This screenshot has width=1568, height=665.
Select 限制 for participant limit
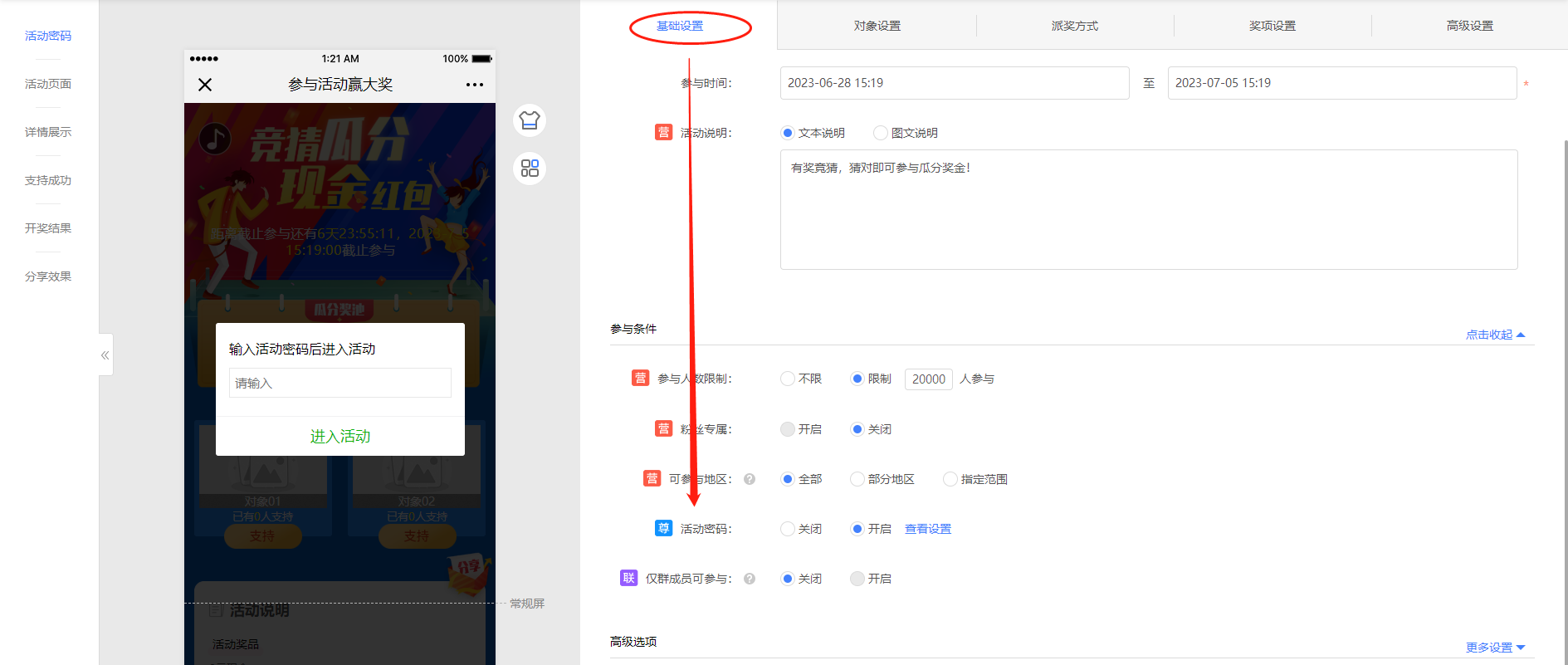[x=857, y=379]
